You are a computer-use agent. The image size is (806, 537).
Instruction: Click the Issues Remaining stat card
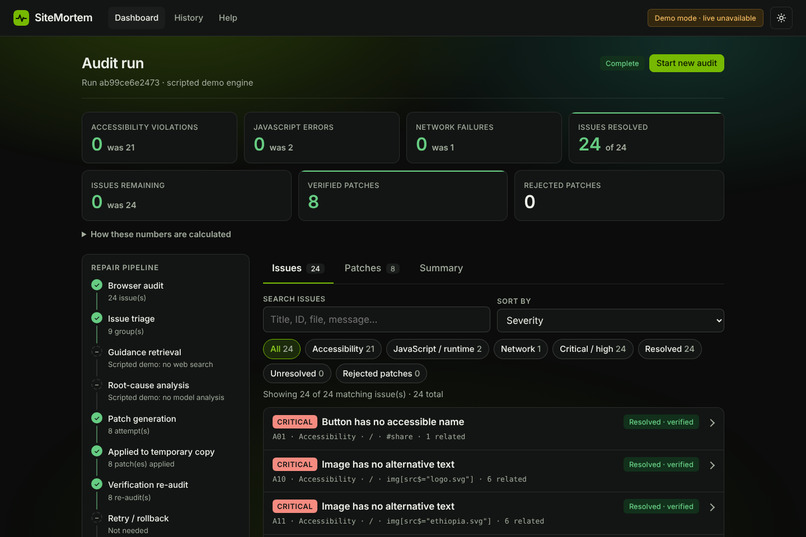[187, 196]
